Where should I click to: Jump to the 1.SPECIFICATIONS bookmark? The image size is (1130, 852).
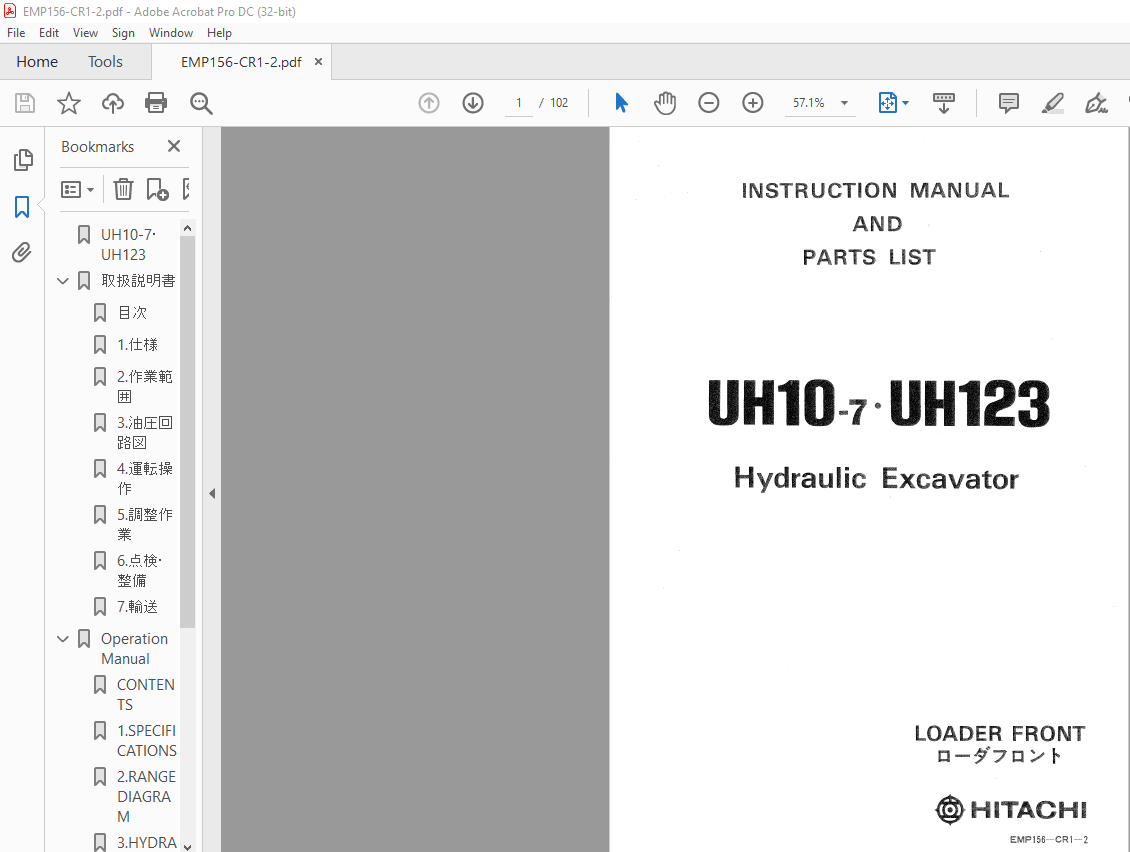(x=146, y=741)
